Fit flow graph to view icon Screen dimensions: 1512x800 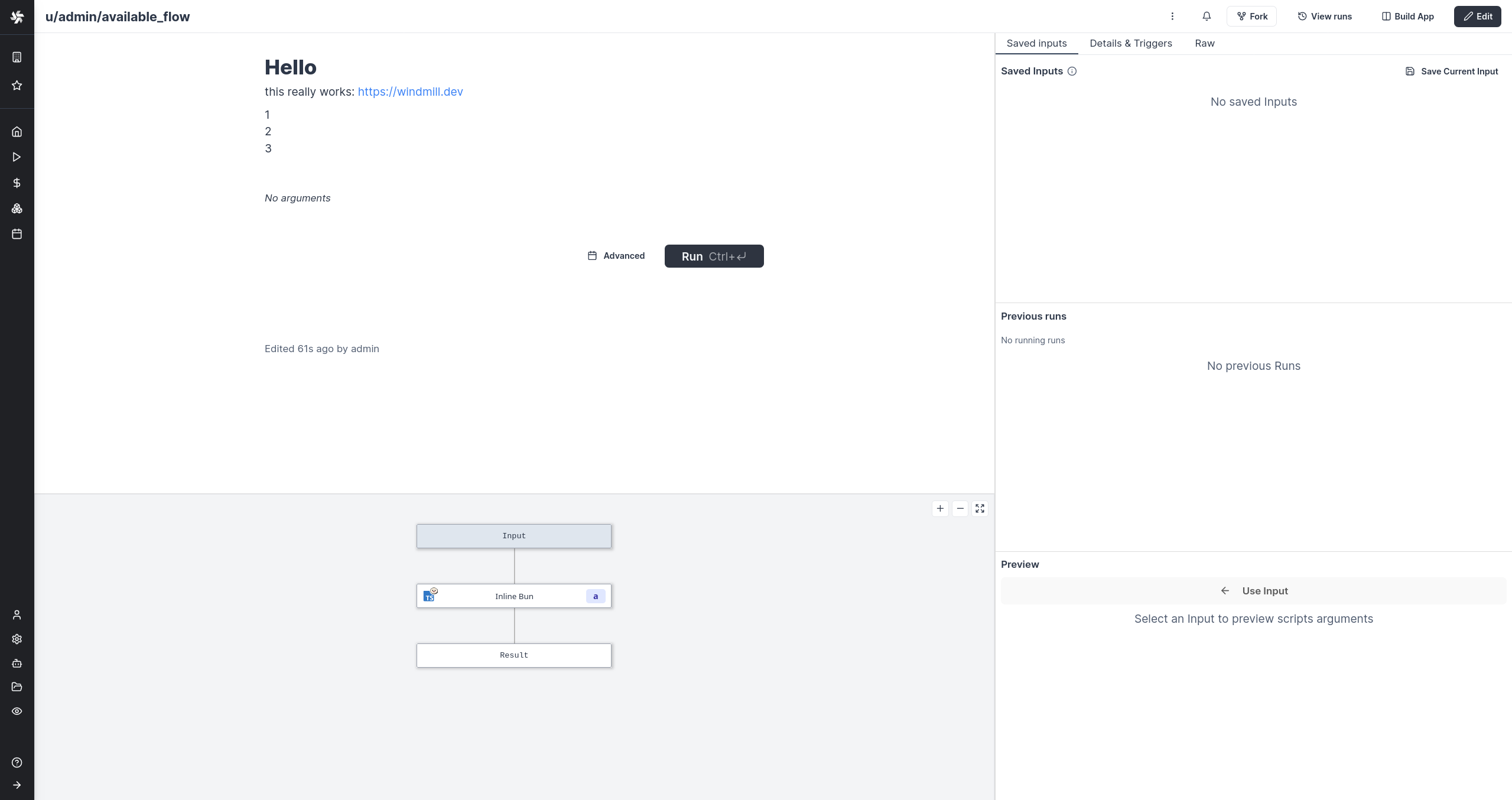click(980, 509)
